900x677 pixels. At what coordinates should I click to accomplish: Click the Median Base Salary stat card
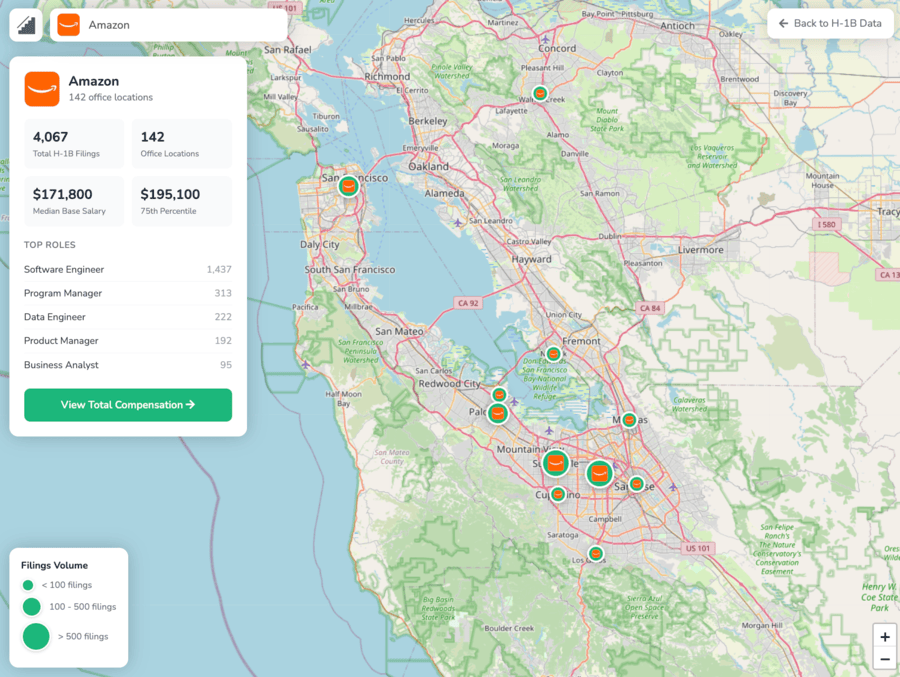point(74,200)
